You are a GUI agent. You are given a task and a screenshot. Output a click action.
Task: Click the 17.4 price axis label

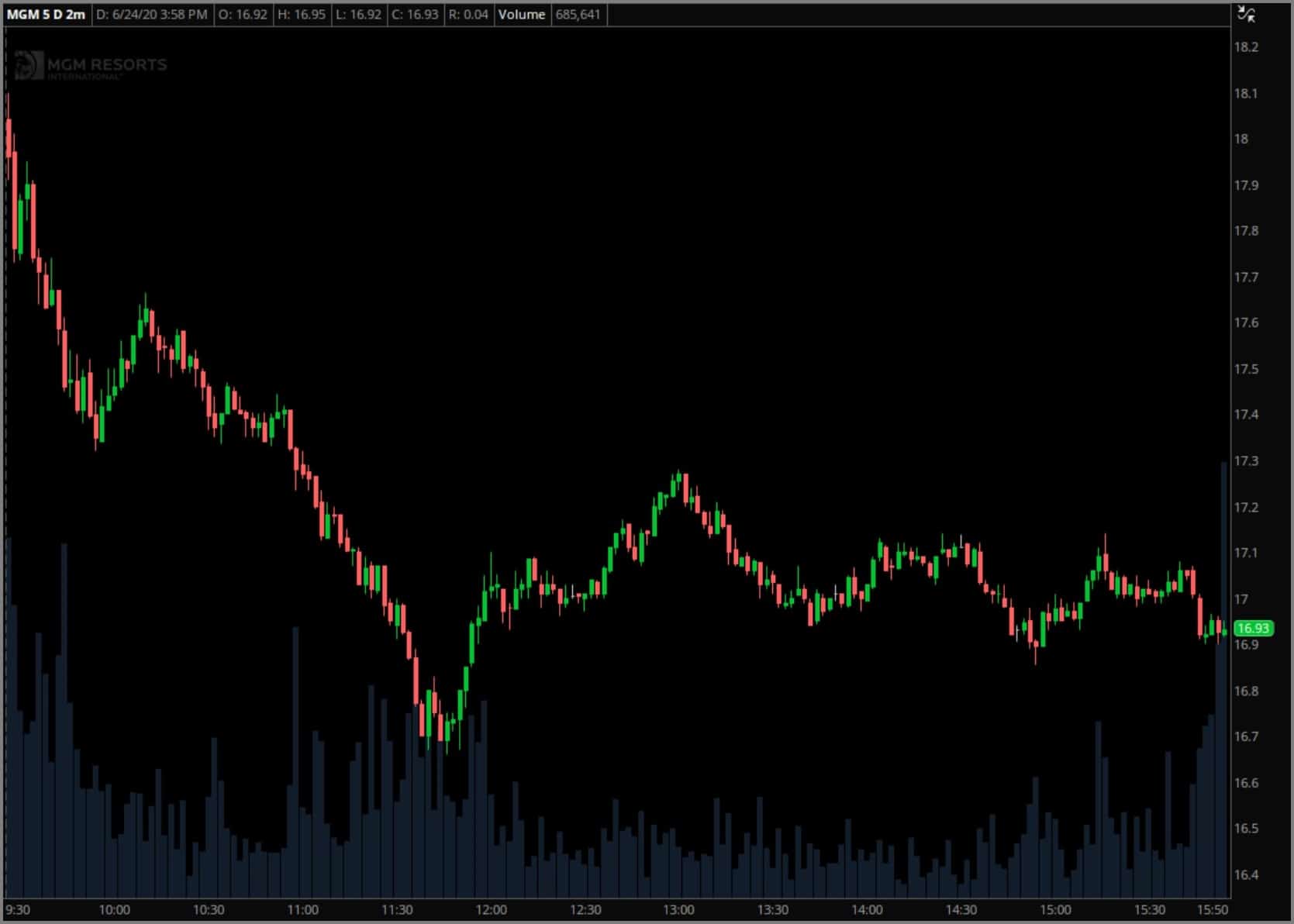click(x=1246, y=415)
